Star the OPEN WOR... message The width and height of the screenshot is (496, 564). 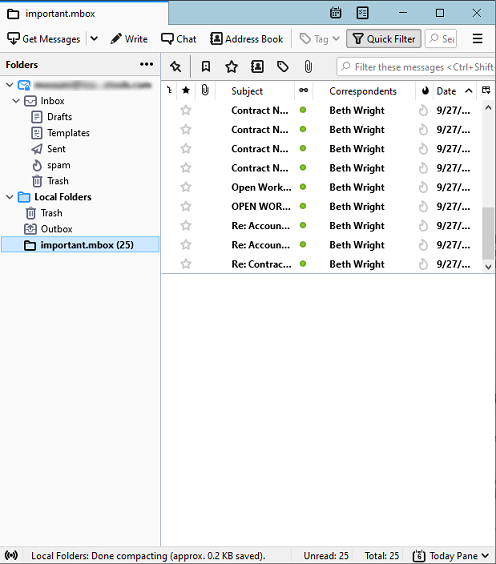point(186,206)
